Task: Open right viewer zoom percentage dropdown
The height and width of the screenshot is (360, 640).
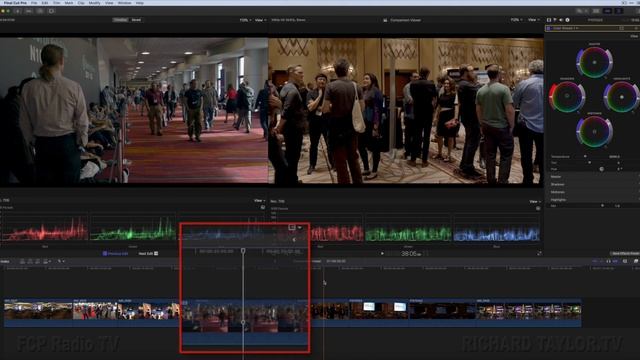Action: [x=516, y=20]
